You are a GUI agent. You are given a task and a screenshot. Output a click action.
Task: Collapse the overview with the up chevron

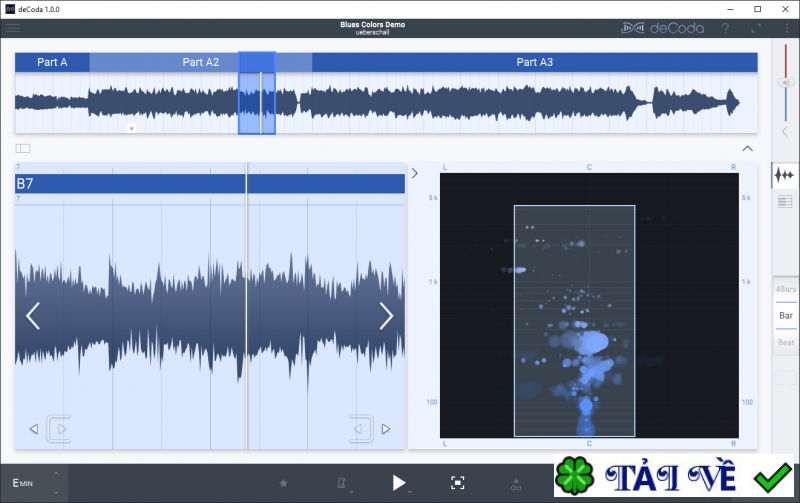[x=748, y=148]
